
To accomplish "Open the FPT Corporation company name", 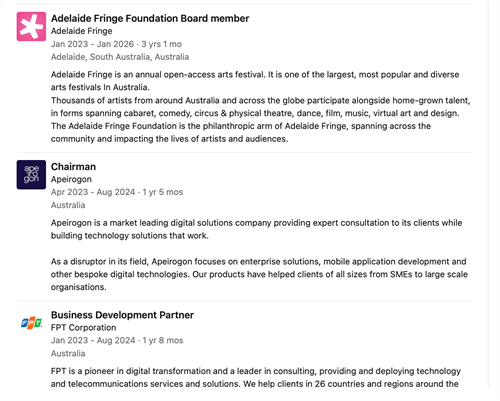I will [83, 328].
